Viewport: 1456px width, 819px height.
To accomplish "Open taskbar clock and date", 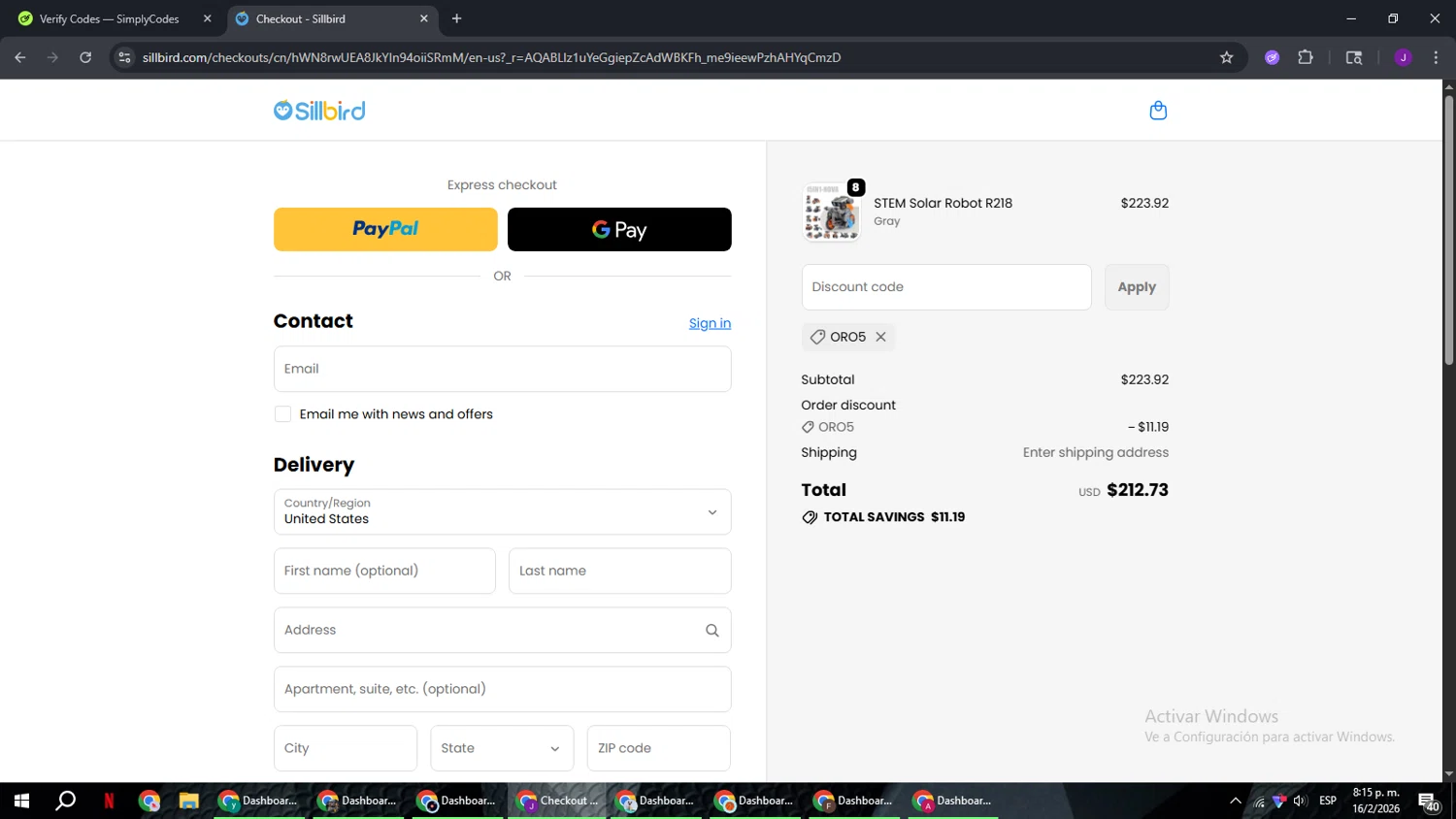I will tap(1376, 801).
